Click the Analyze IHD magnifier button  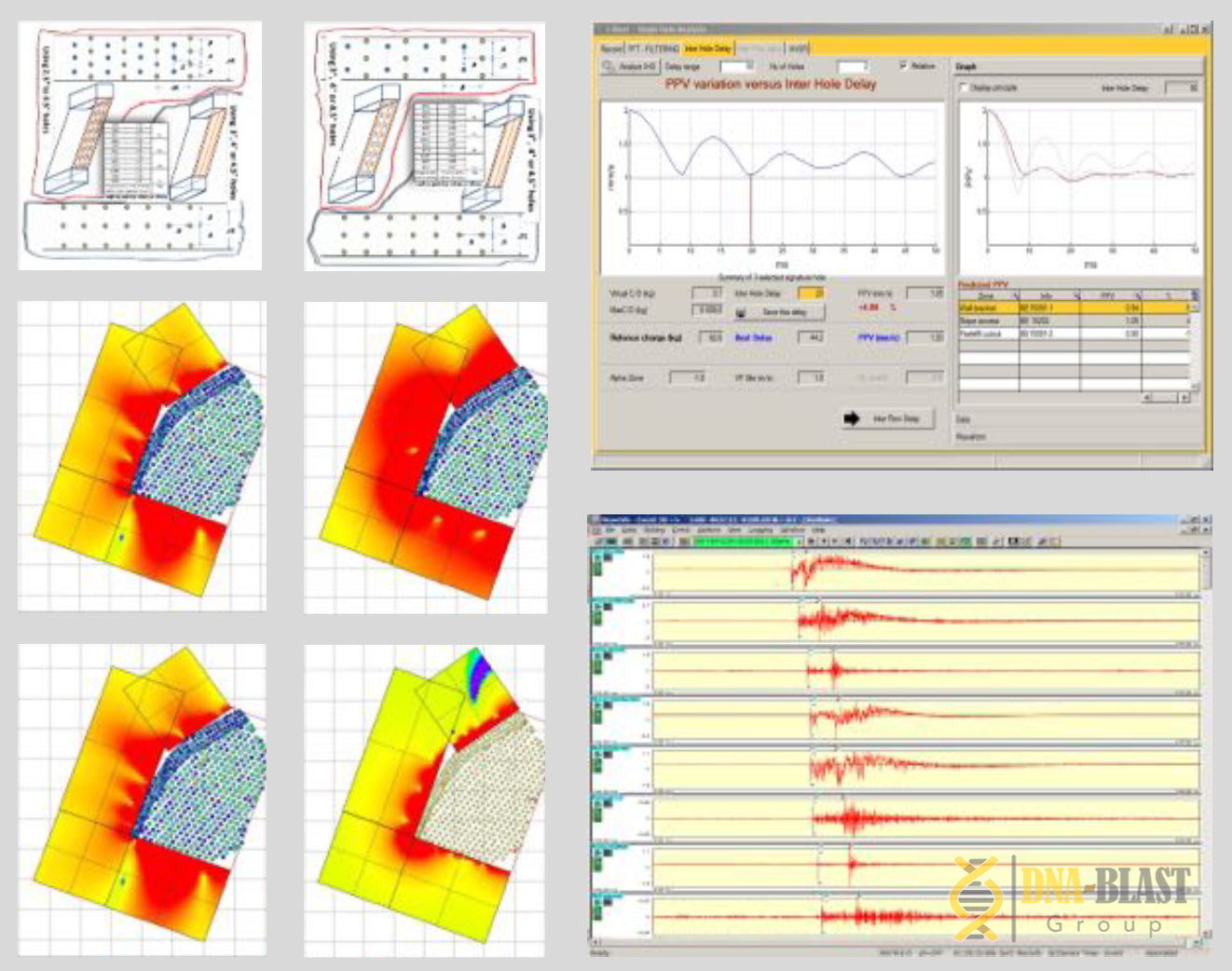(630, 66)
